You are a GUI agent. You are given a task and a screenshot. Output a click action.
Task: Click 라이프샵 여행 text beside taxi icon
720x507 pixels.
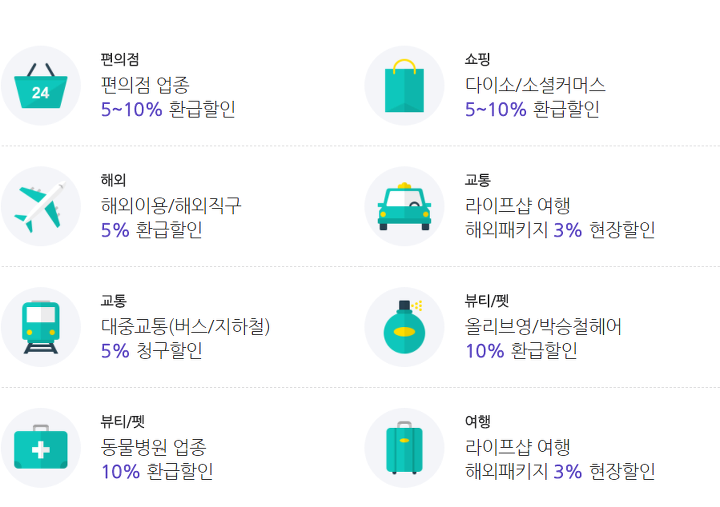[518, 205]
